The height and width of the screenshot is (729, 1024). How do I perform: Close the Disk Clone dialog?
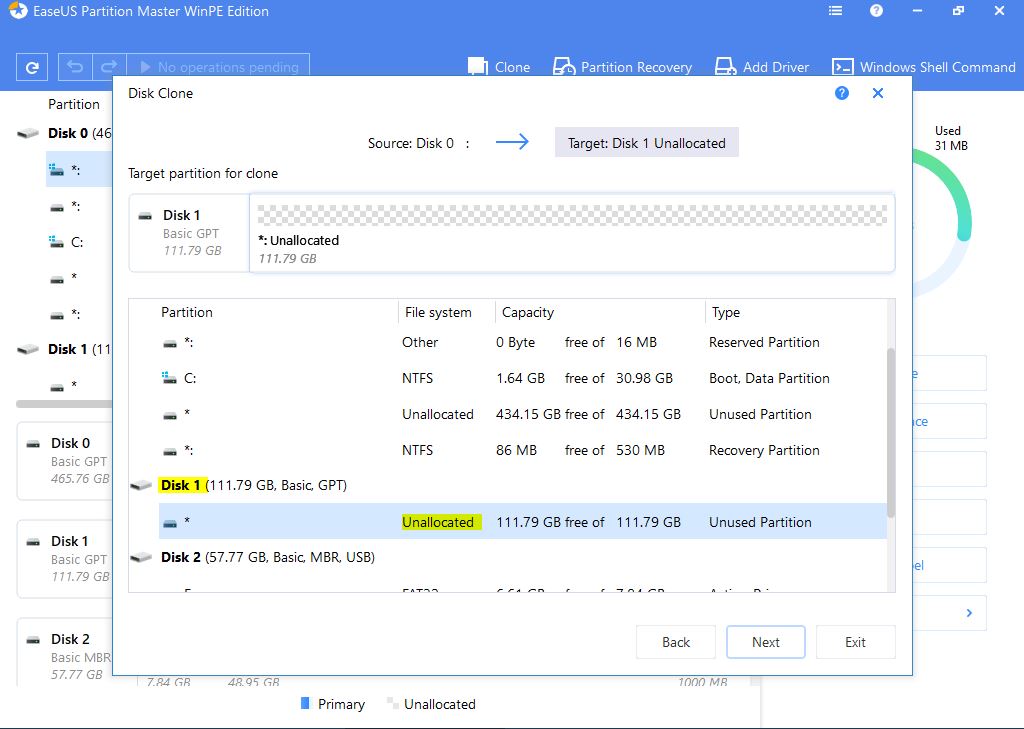click(x=878, y=93)
